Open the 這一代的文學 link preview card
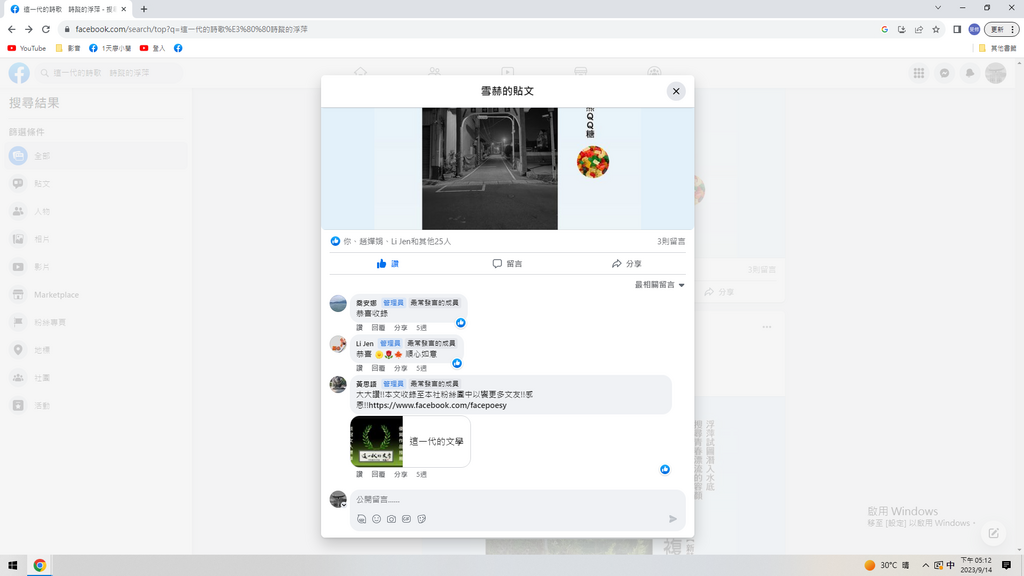The image size is (1024, 576). tap(410, 441)
